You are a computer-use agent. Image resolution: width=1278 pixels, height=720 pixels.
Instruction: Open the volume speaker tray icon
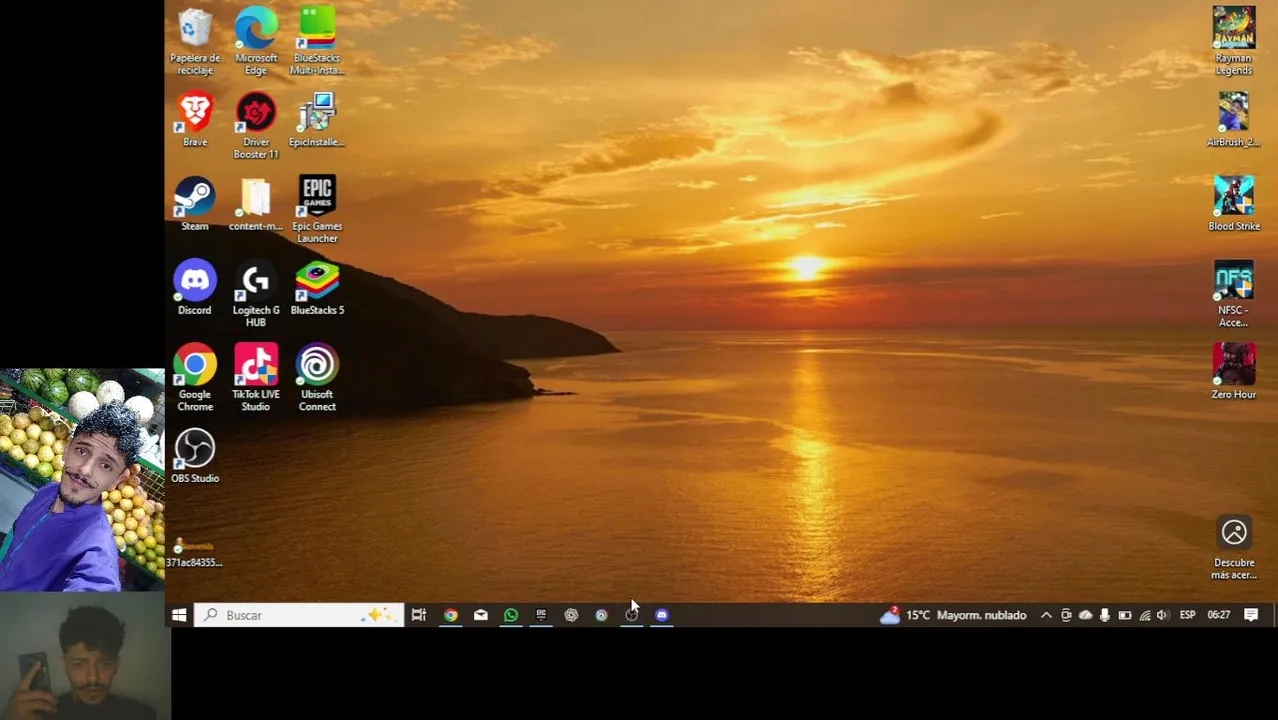(1162, 615)
